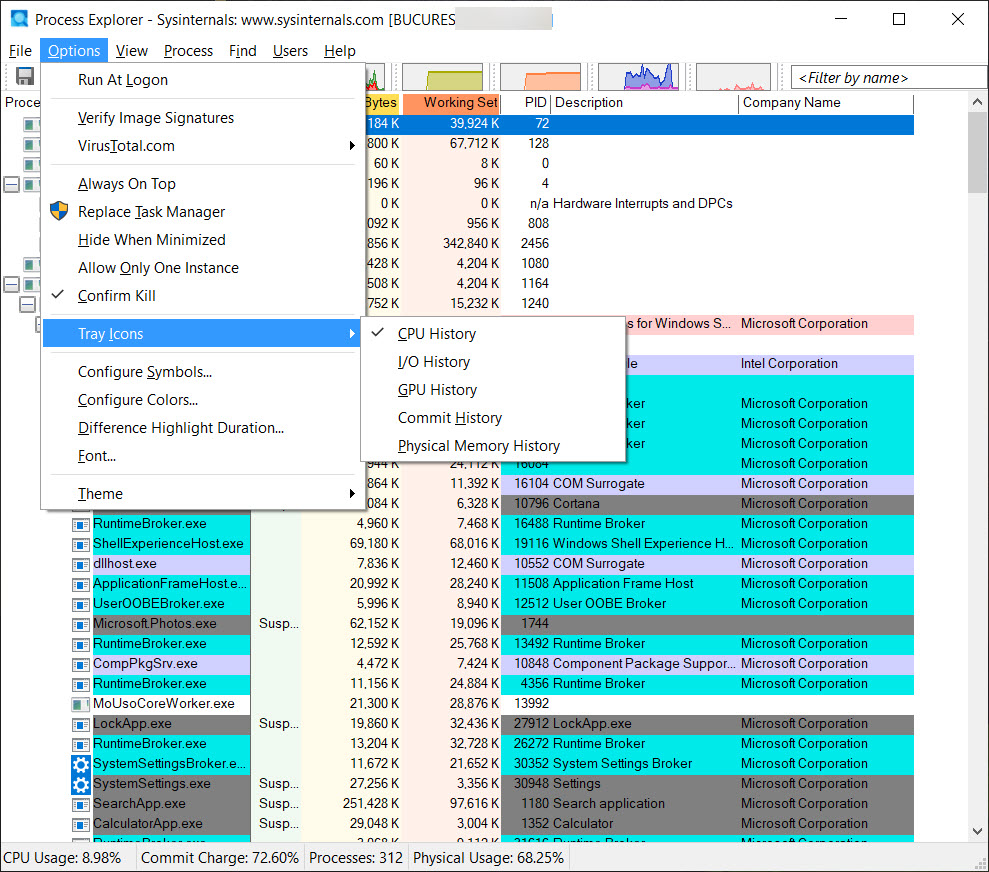
Task: Click the gear icon of SystemSettings.exe
Action: point(81,784)
